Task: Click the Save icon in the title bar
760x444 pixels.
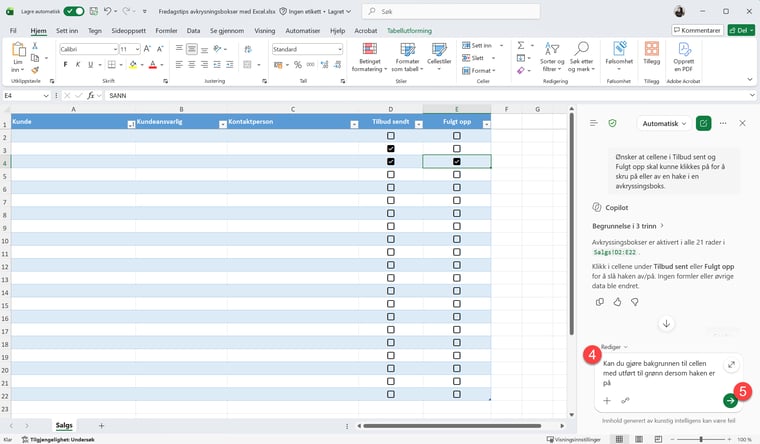Action: (x=94, y=11)
